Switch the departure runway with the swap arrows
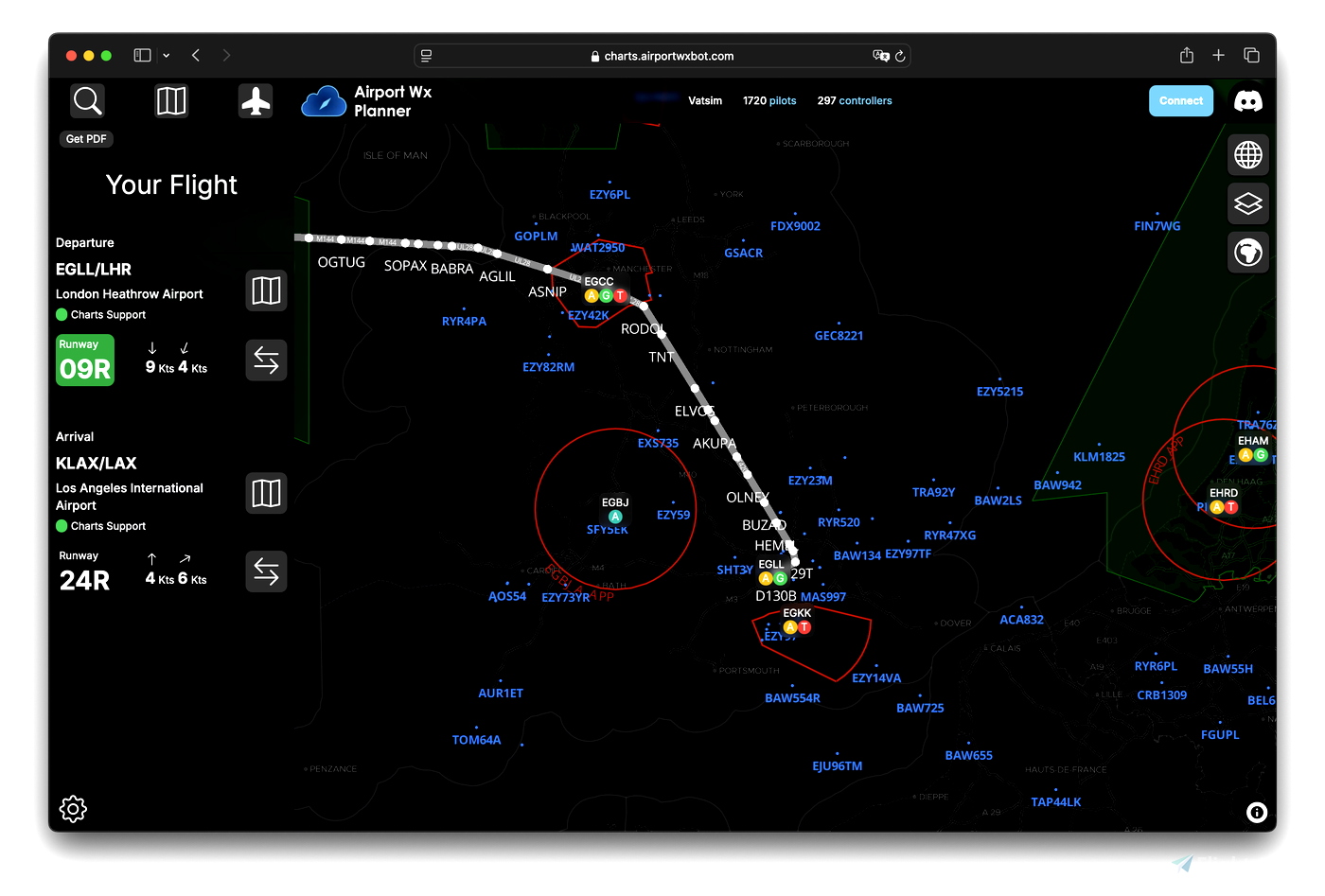1325x896 pixels. [x=266, y=360]
